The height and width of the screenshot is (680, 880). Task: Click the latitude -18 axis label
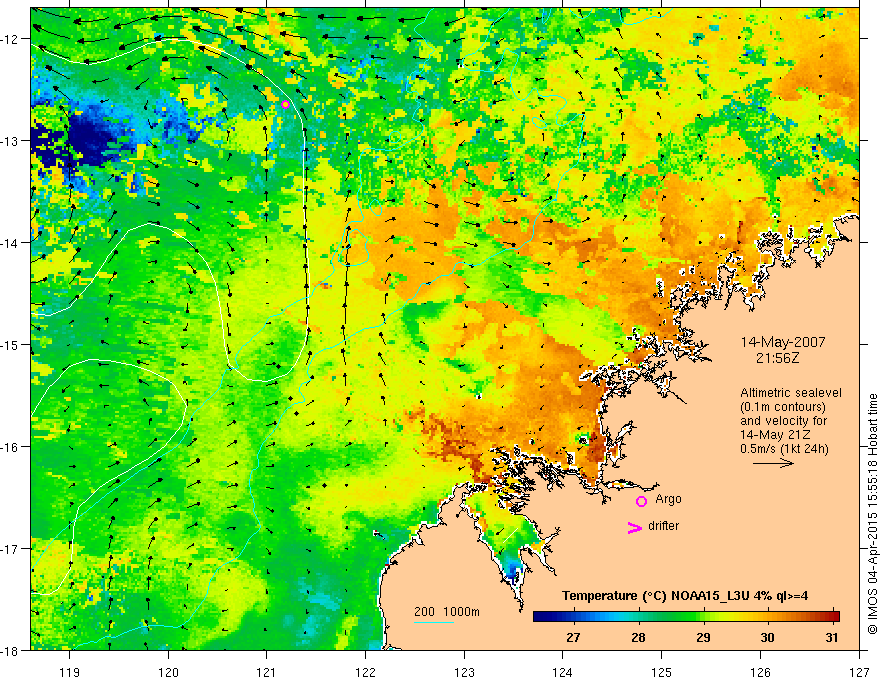click(11, 650)
